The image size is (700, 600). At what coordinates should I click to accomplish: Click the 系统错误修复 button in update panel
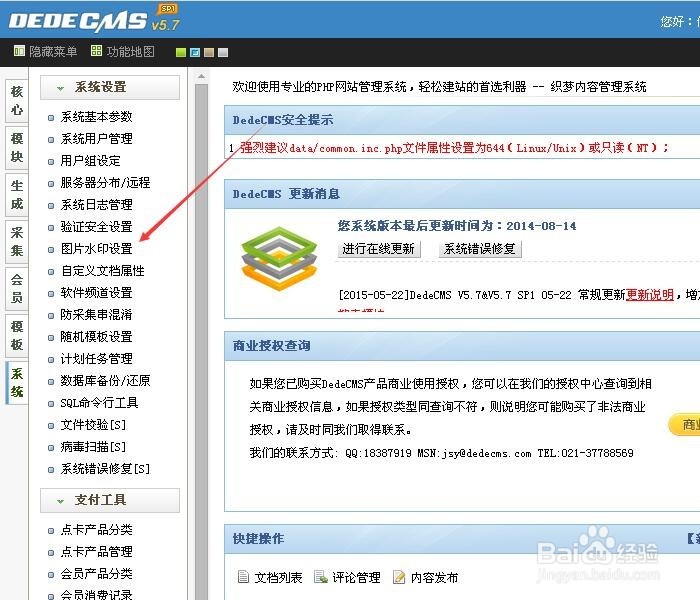(480, 249)
